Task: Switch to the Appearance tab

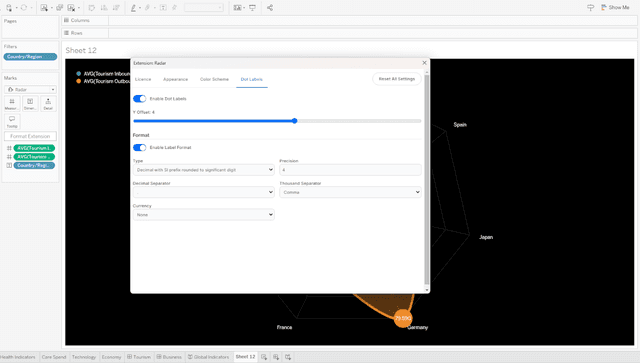Action: pyautogui.click(x=176, y=79)
